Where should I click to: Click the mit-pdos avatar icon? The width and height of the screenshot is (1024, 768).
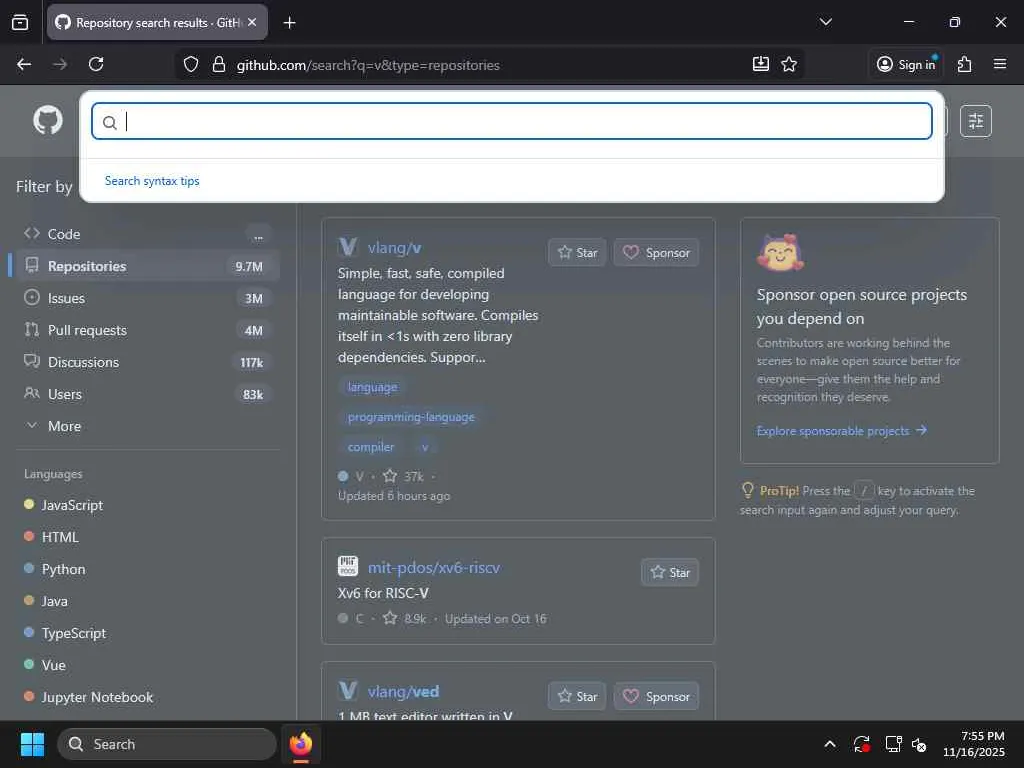point(348,566)
